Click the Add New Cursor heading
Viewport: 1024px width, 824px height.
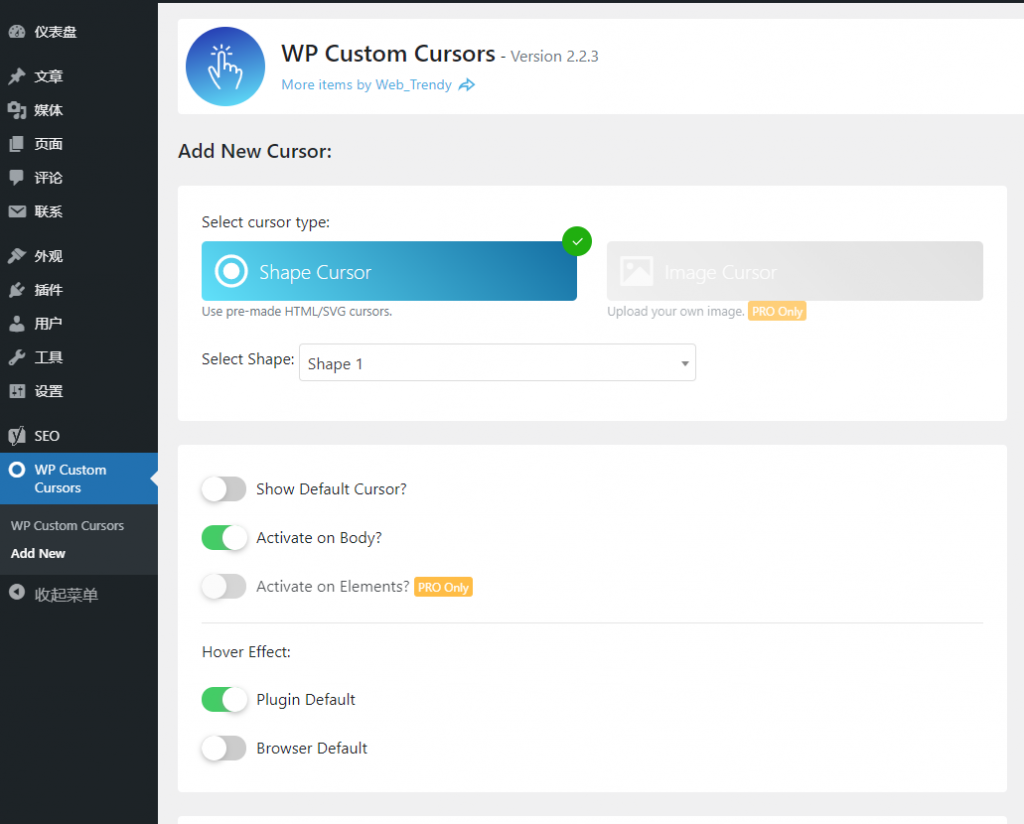coord(255,151)
